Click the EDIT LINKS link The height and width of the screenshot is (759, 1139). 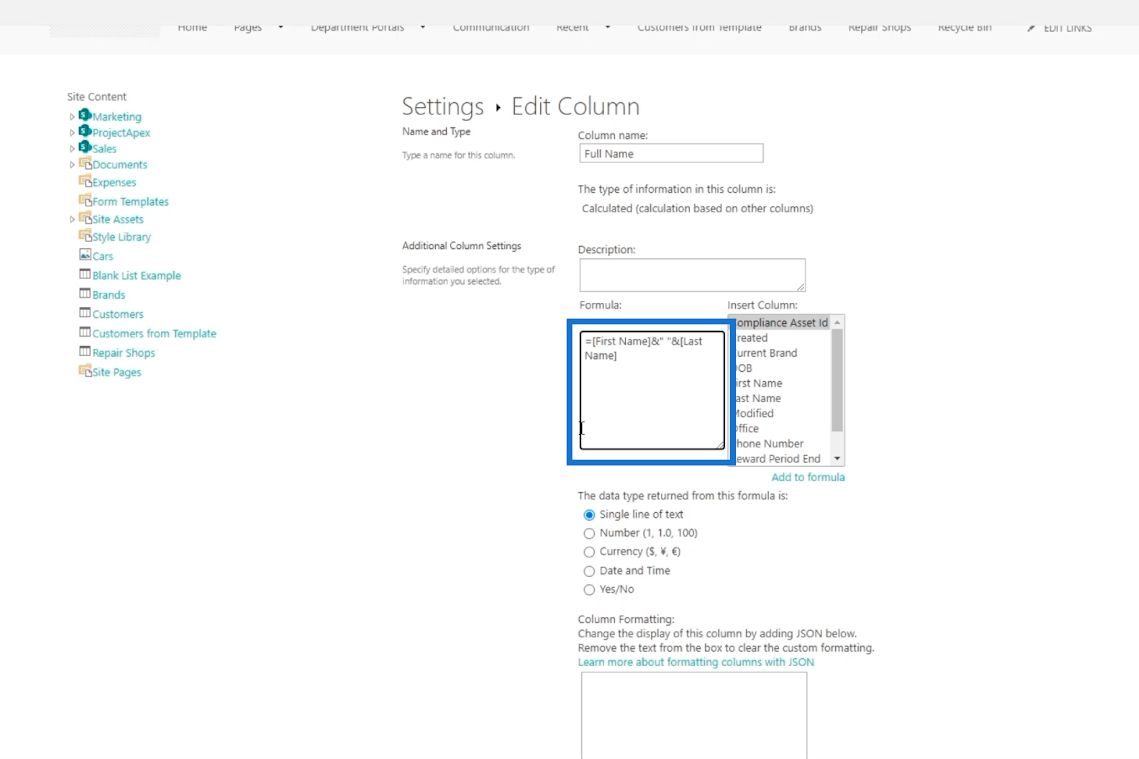point(1067,28)
